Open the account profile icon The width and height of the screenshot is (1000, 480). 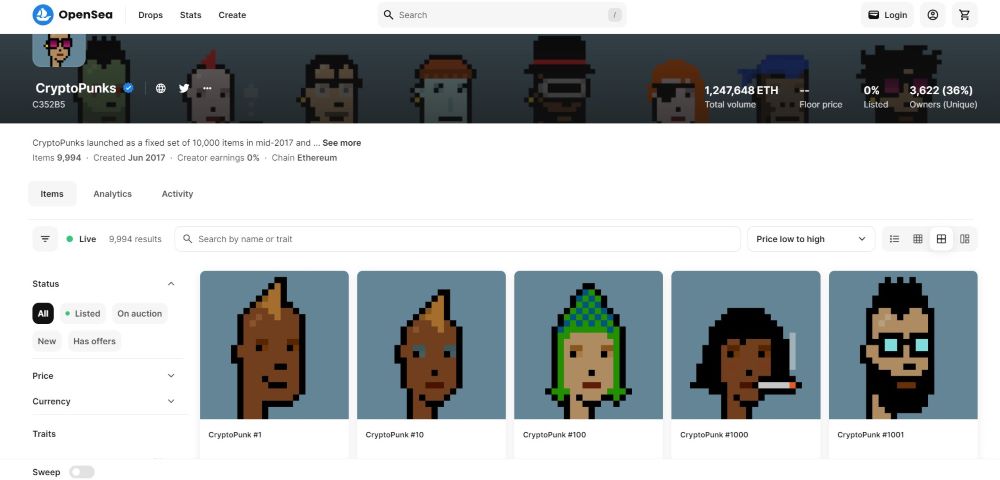coord(932,15)
